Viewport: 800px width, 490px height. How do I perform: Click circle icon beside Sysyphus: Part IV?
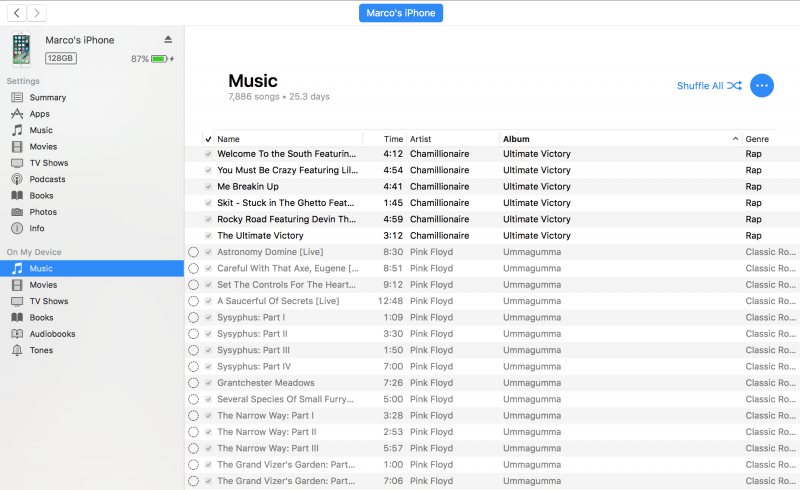(193, 366)
